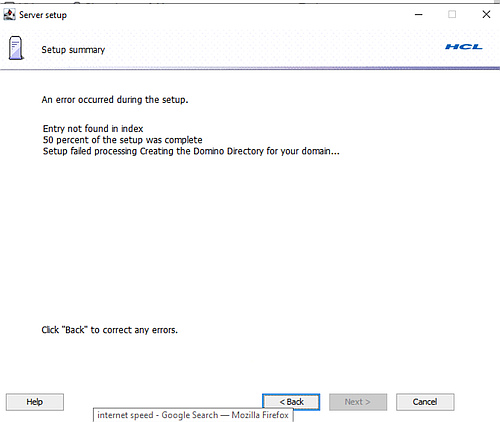
Task: Click the "internet speed - Google Search" Firefox tooltip
Action: point(193,415)
